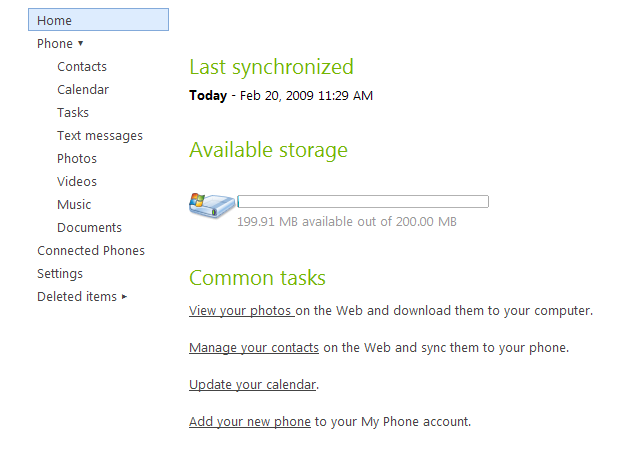Open Documents in the sidebar
The image size is (633, 455).
point(89,228)
